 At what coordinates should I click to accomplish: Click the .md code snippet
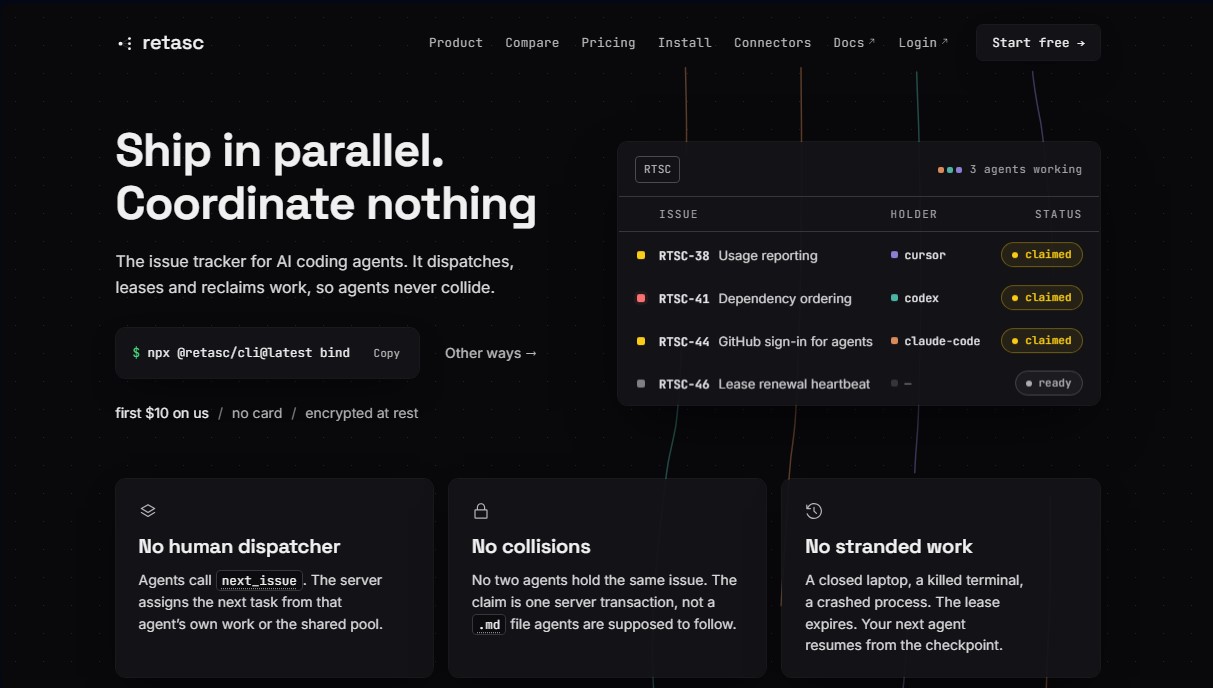click(489, 625)
